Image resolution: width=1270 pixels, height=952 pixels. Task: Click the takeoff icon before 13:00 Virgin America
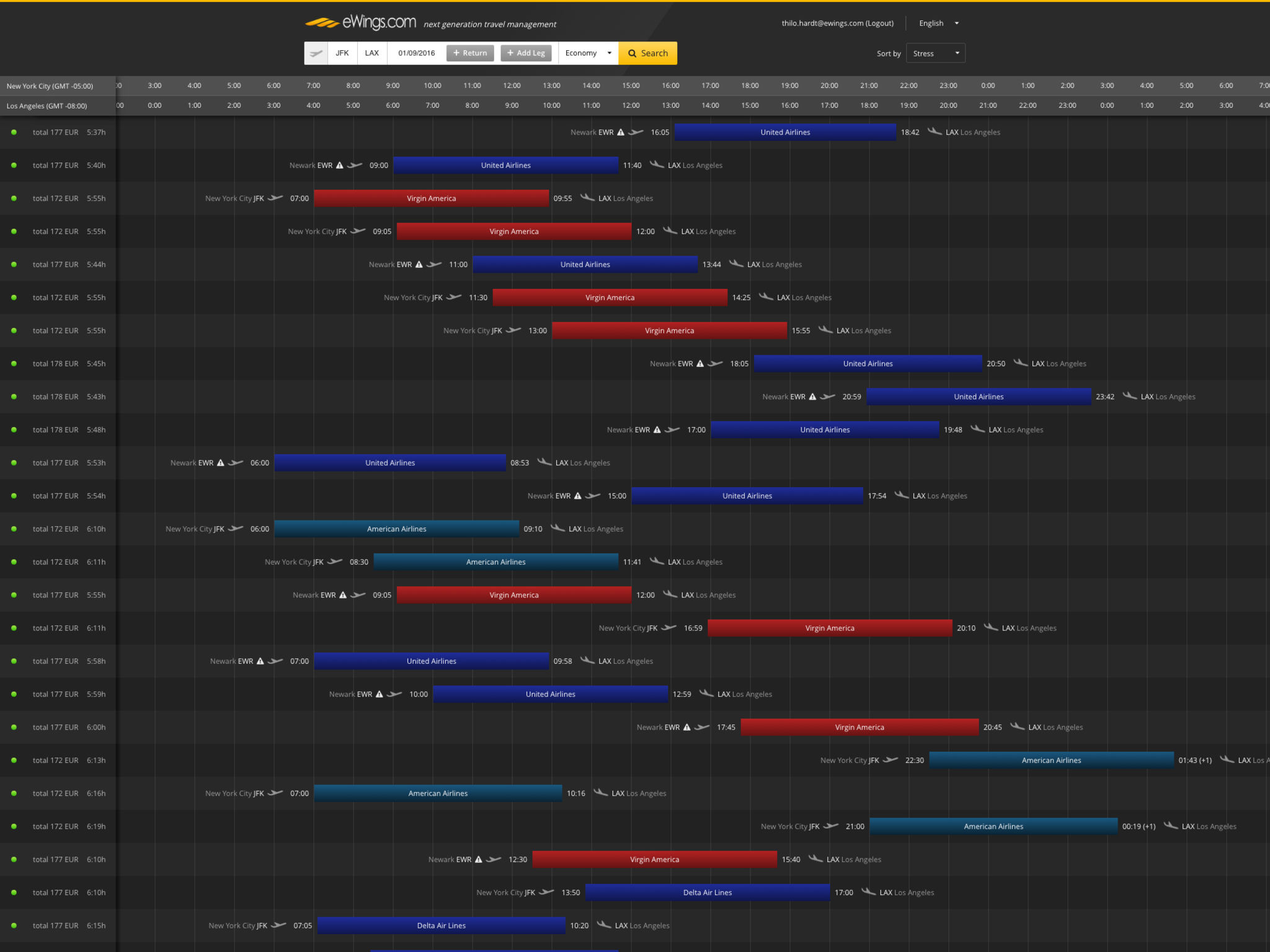click(x=513, y=330)
